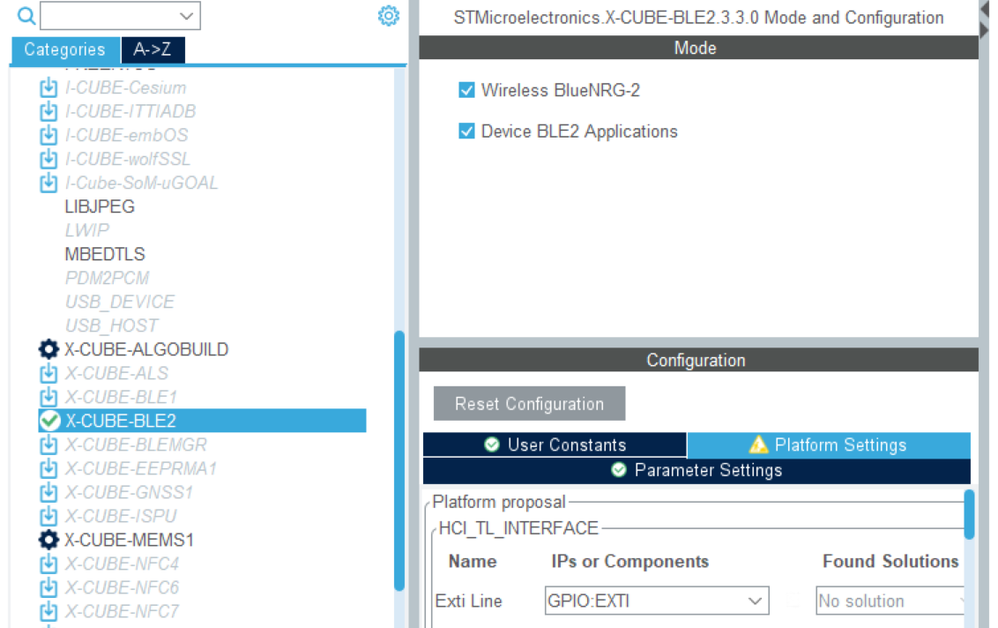This screenshot has width=998, height=628.
Task: Select X-CUBE-ALGOBUILD in the list
Action: click(x=146, y=349)
